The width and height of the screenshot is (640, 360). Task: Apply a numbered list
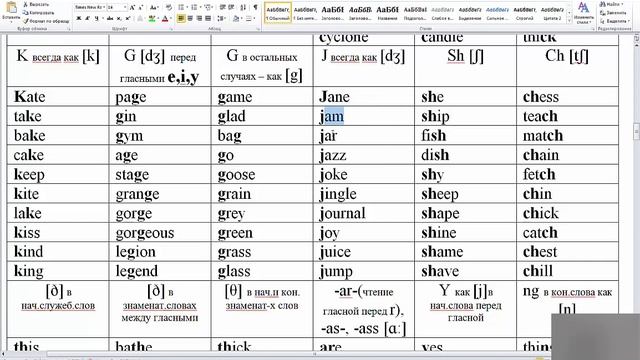[x=194, y=7]
